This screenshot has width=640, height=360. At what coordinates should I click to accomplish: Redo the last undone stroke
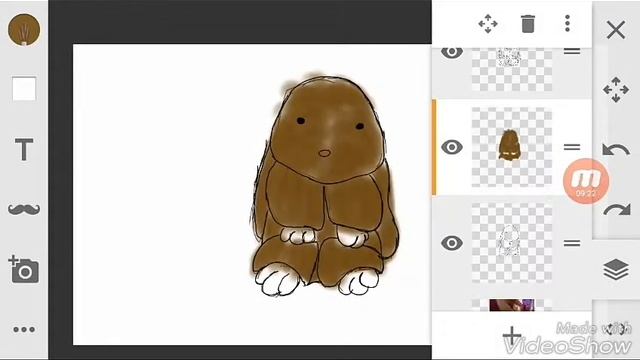[616, 210]
